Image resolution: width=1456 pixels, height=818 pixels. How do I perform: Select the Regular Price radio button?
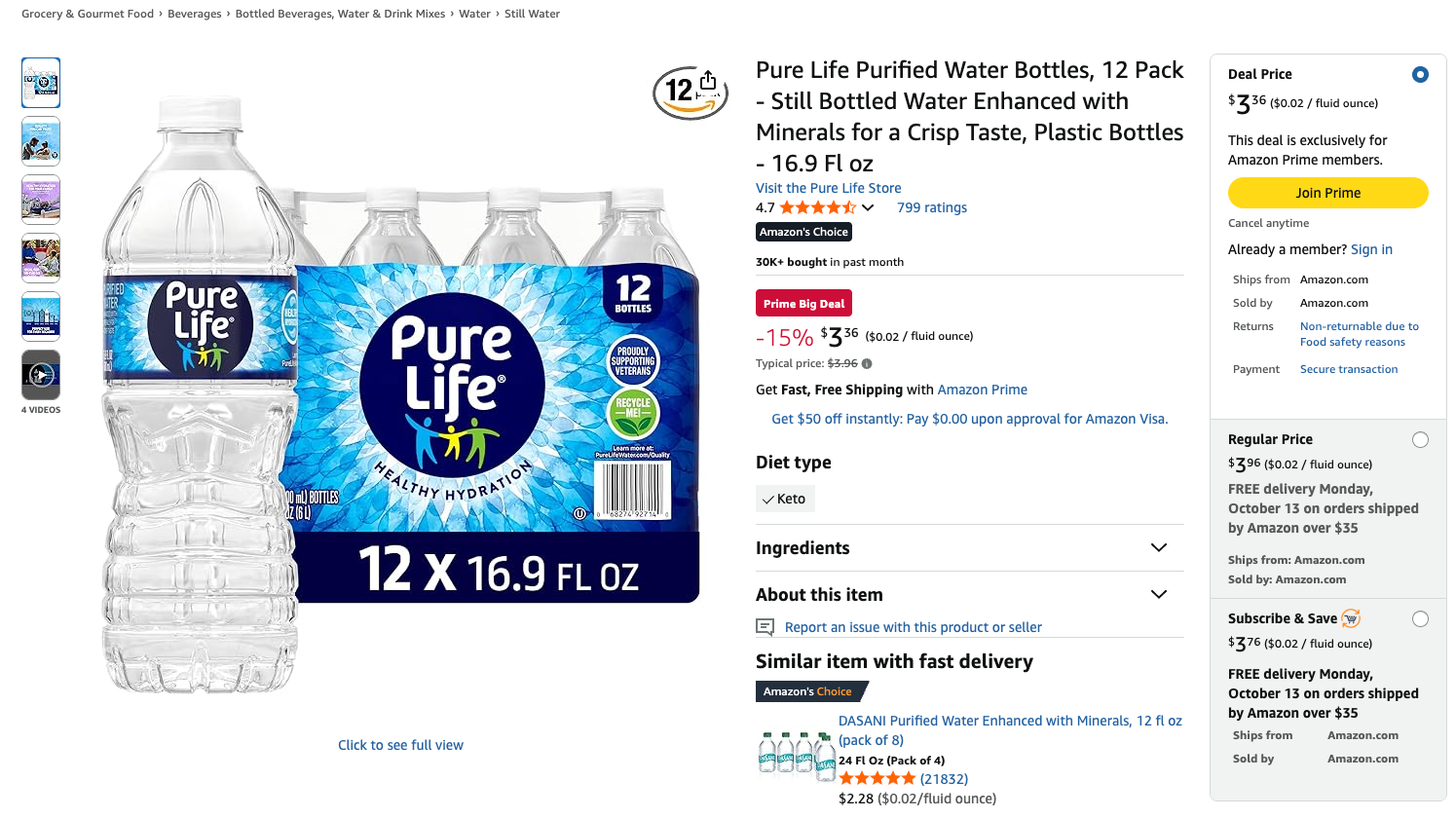tap(1420, 440)
